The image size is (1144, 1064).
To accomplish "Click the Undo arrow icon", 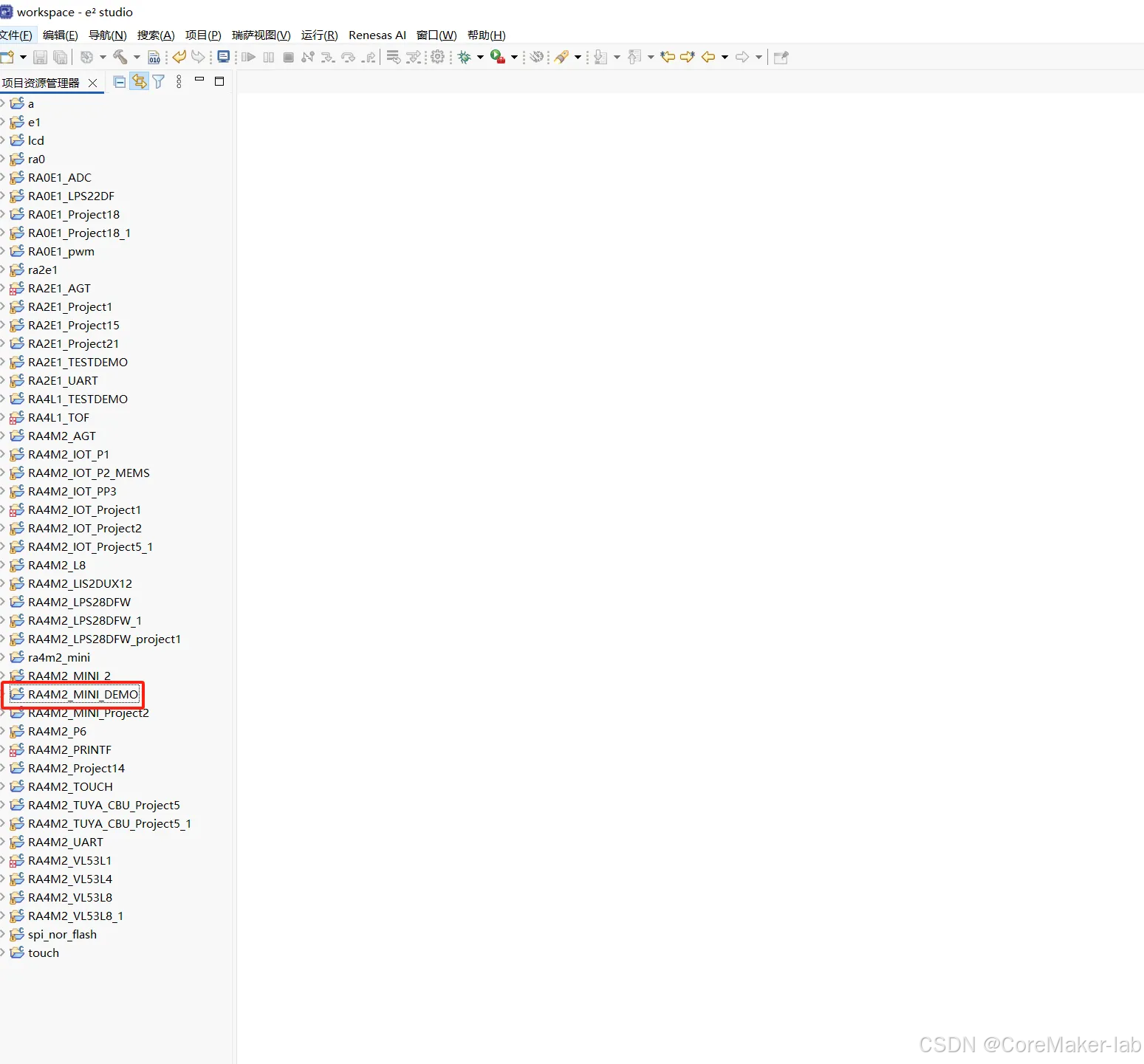I will [179, 57].
